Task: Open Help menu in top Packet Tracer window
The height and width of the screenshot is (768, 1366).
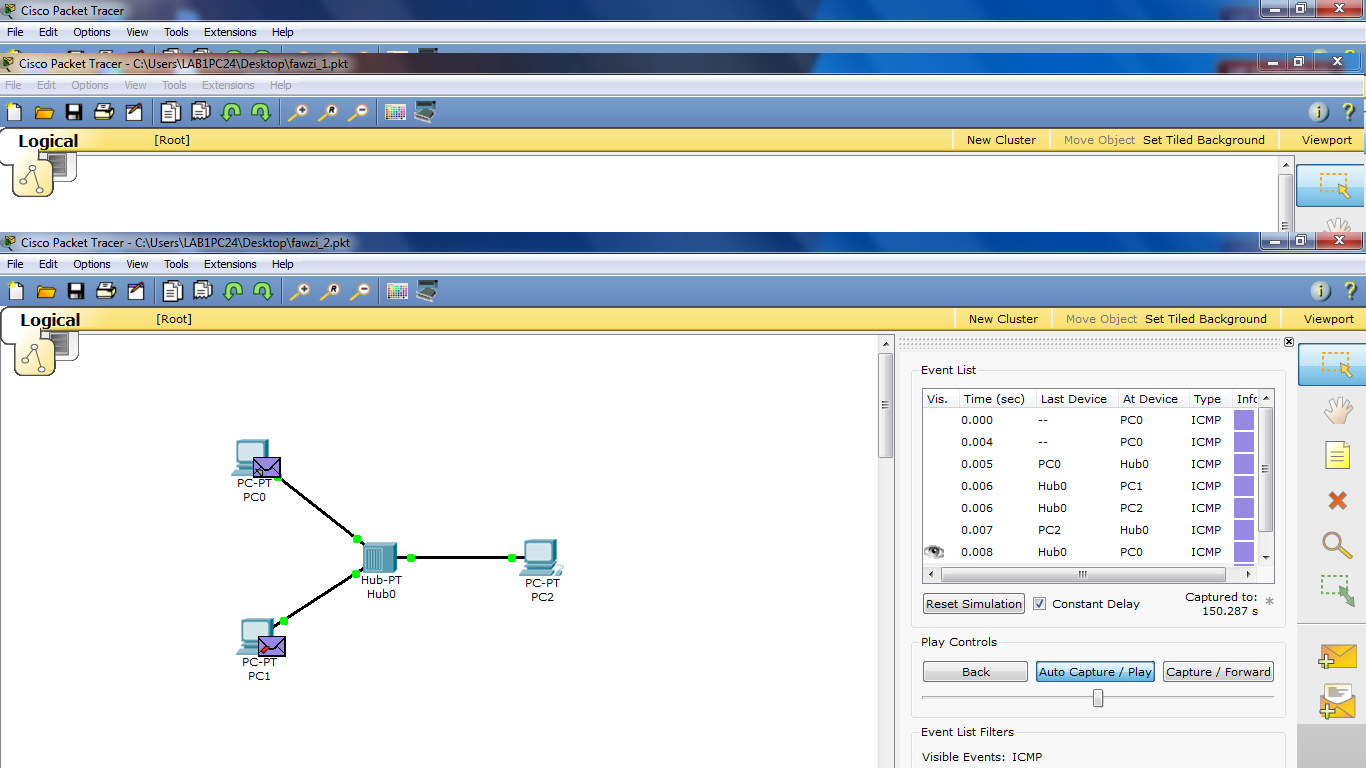Action: point(283,32)
